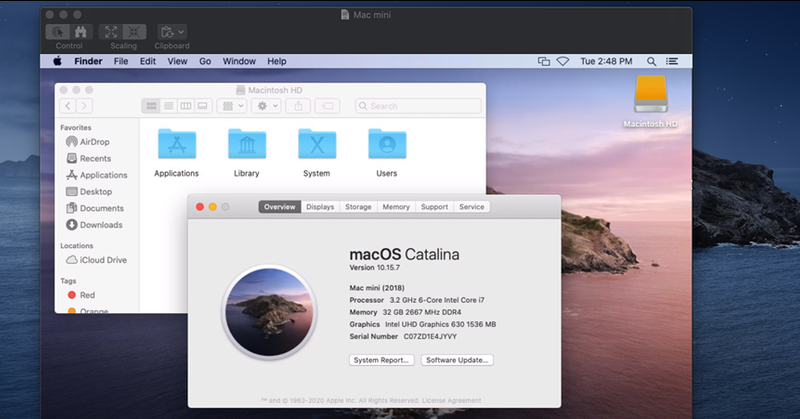Screen dimensions: 800x419
Task: Open the Help menu
Action: [277, 61]
